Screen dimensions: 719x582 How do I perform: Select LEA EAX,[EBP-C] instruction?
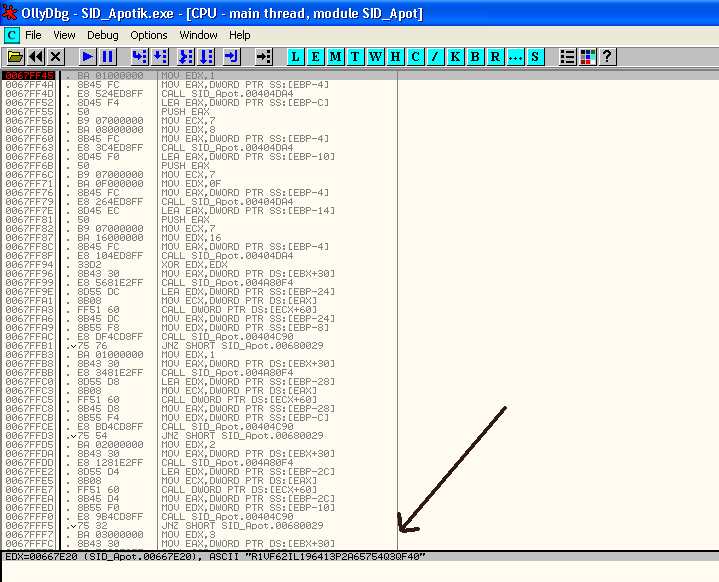click(x=245, y=103)
